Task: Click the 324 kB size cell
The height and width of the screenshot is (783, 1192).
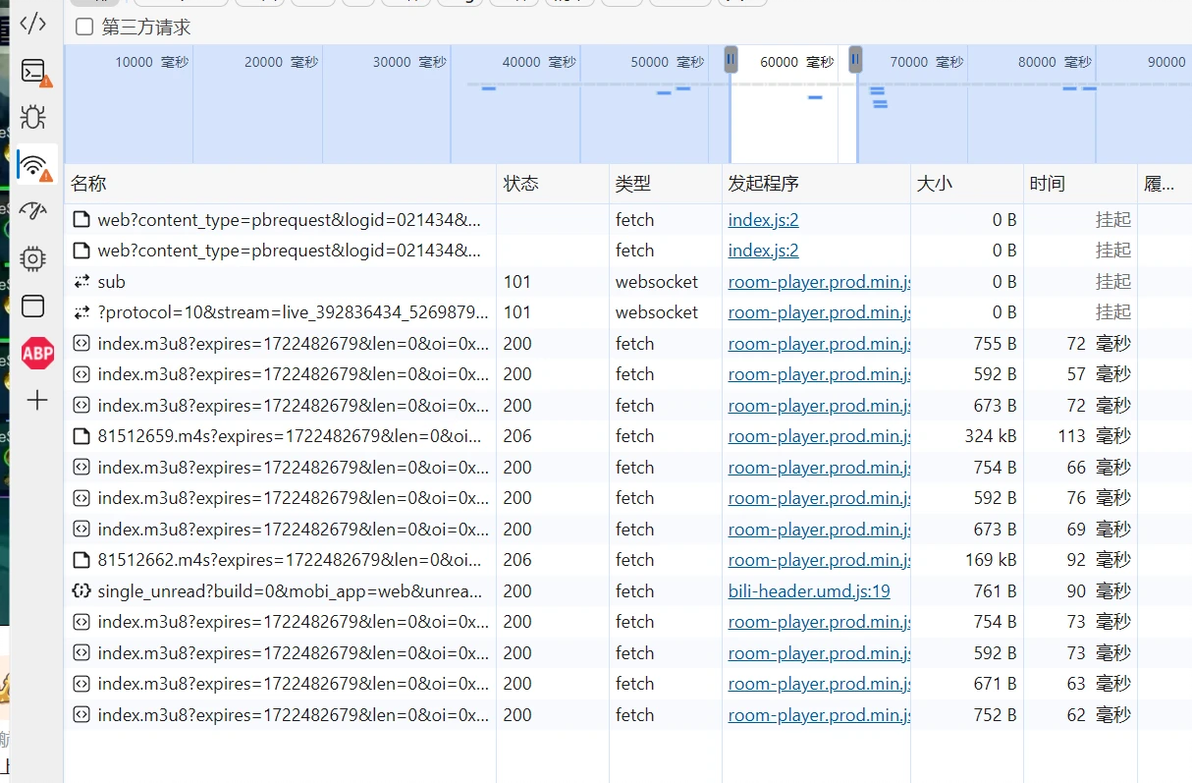Action: click(x=991, y=436)
